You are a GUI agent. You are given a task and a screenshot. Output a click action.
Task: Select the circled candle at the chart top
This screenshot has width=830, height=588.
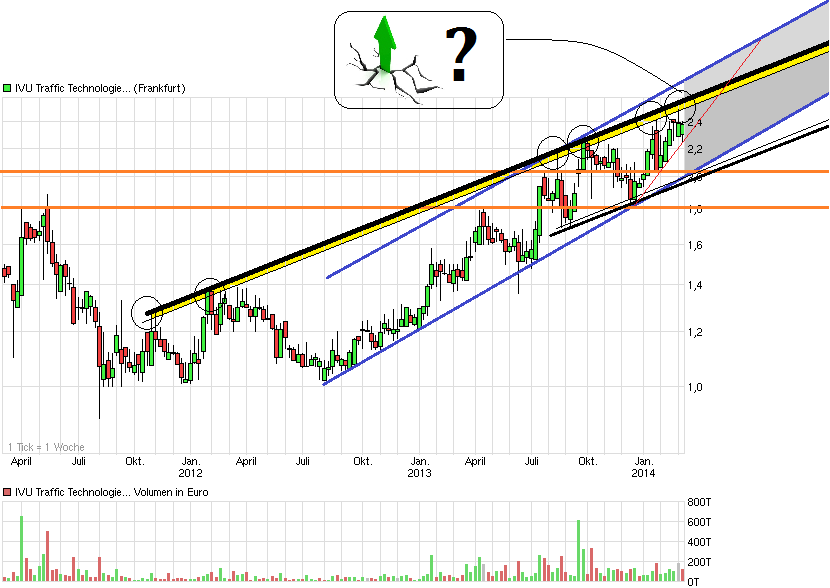pos(678,106)
